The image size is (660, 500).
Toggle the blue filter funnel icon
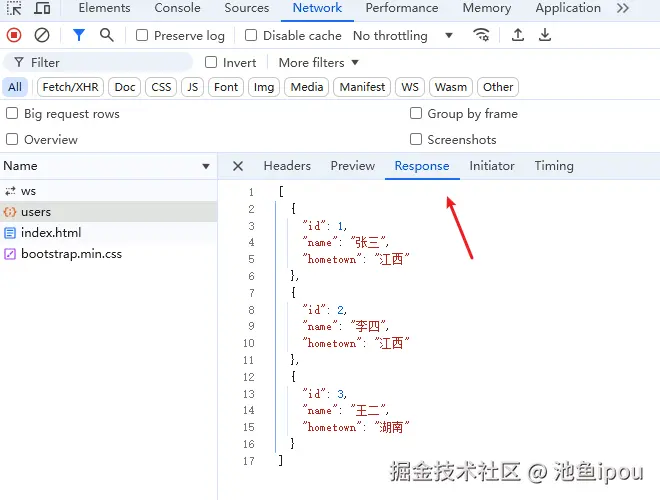coord(79,35)
